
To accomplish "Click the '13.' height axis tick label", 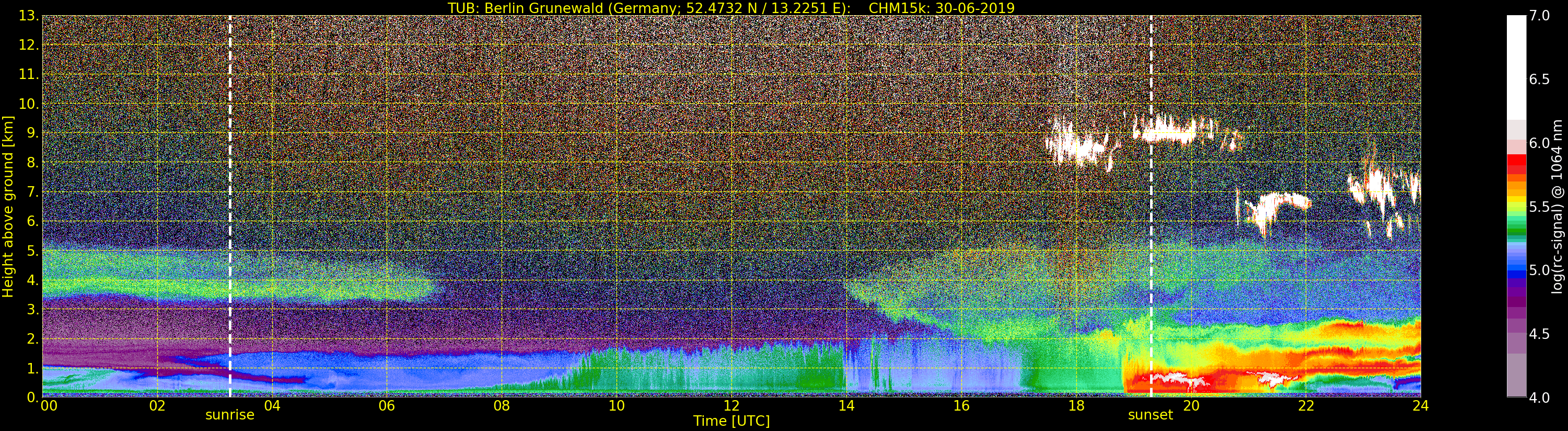I will pos(29,16).
